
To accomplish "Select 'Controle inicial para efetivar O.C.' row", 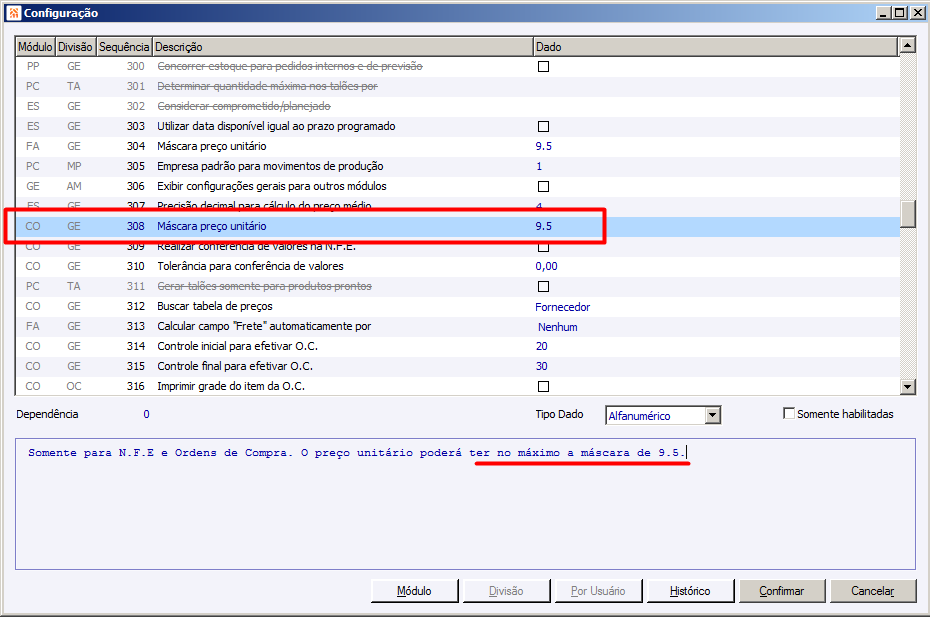I will pos(457,346).
